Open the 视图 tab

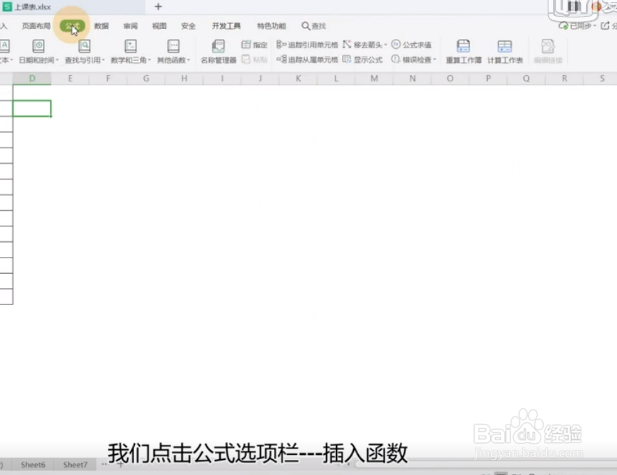tap(159, 26)
